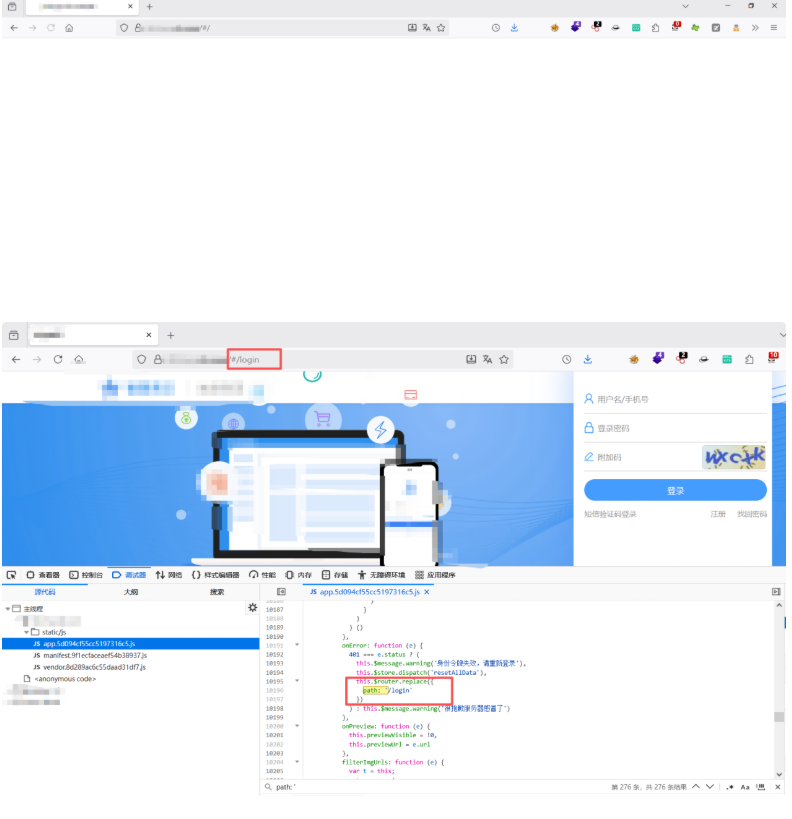Viewport: 792px width, 819px height.
Task: Open the 无障碍环境 (Accessibility) tab
Action: [x=381, y=575]
